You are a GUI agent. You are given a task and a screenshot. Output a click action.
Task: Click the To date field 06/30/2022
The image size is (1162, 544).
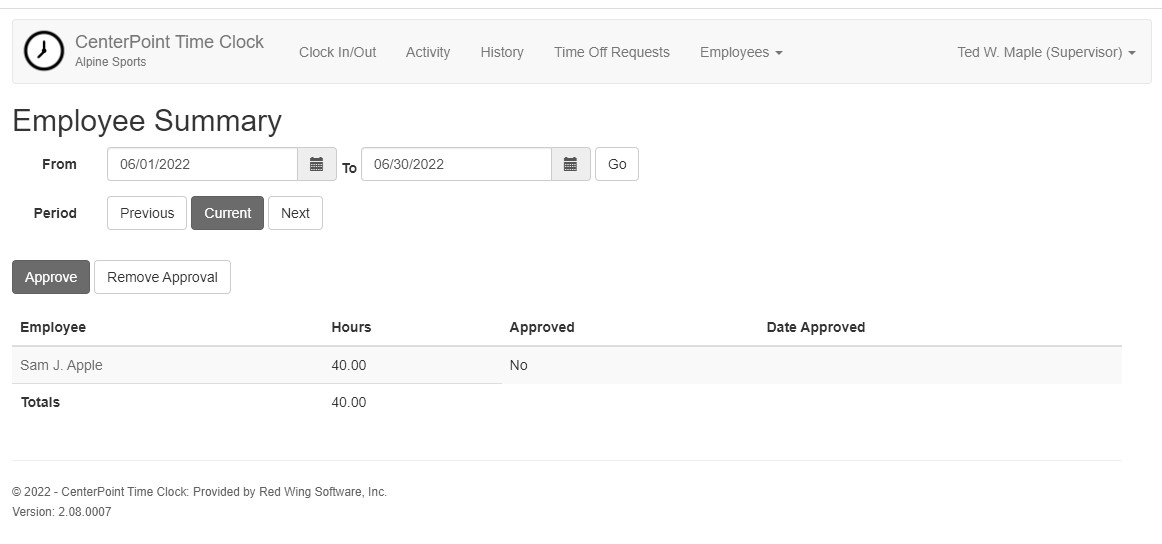[x=456, y=164]
